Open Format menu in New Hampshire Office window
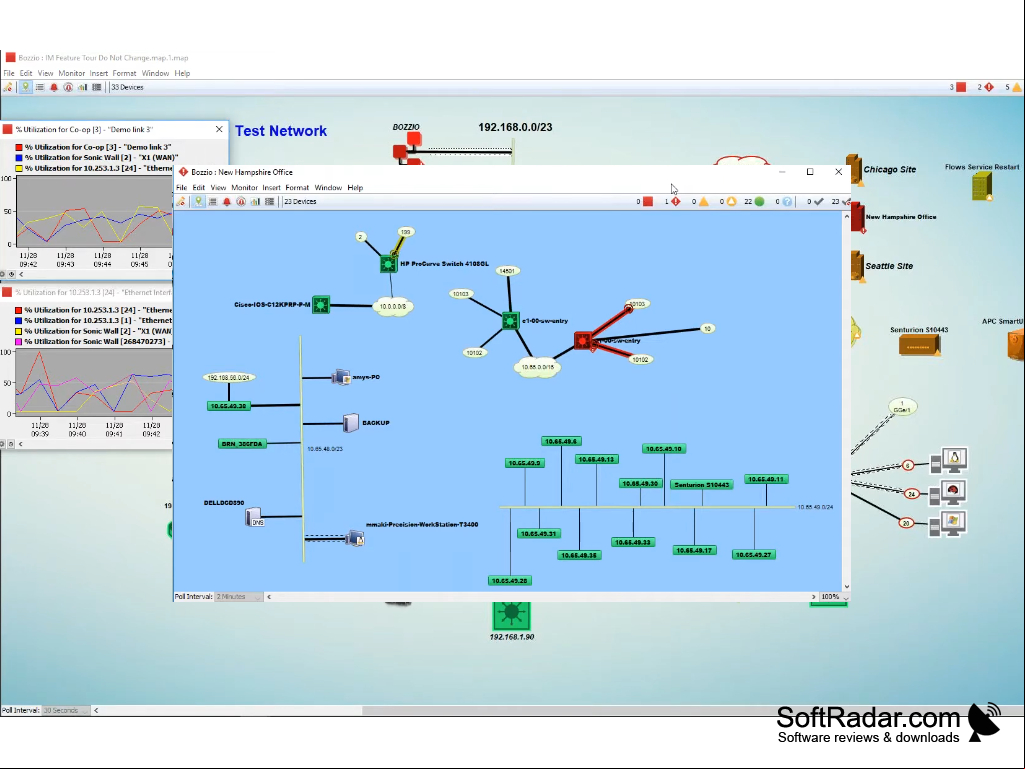The height and width of the screenshot is (769, 1025). (x=297, y=188)
